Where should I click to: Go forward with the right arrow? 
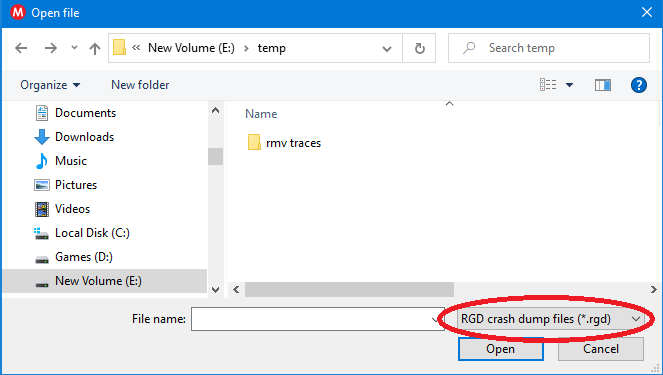[x=51, y=48]
